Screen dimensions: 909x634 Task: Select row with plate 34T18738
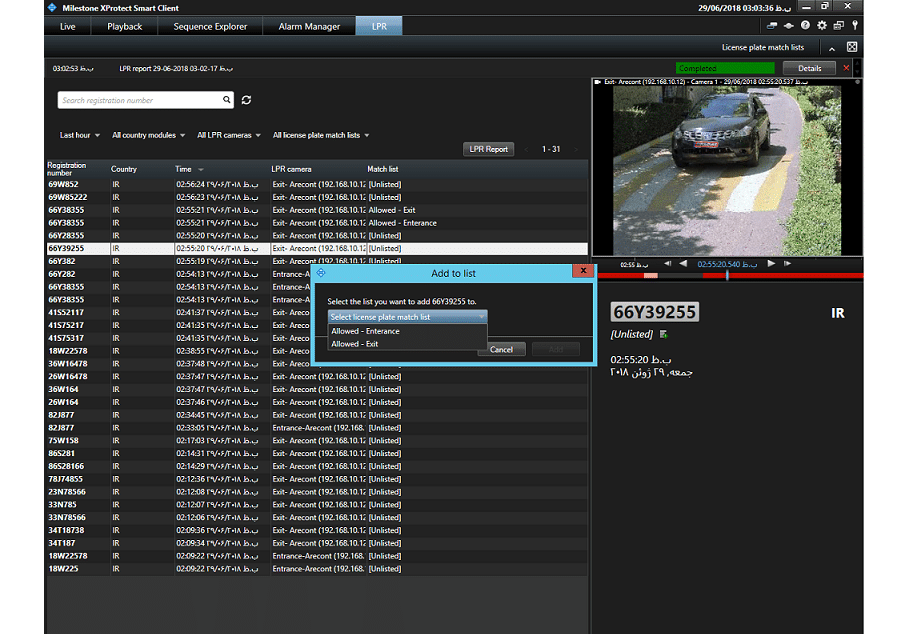pos(317,530)
